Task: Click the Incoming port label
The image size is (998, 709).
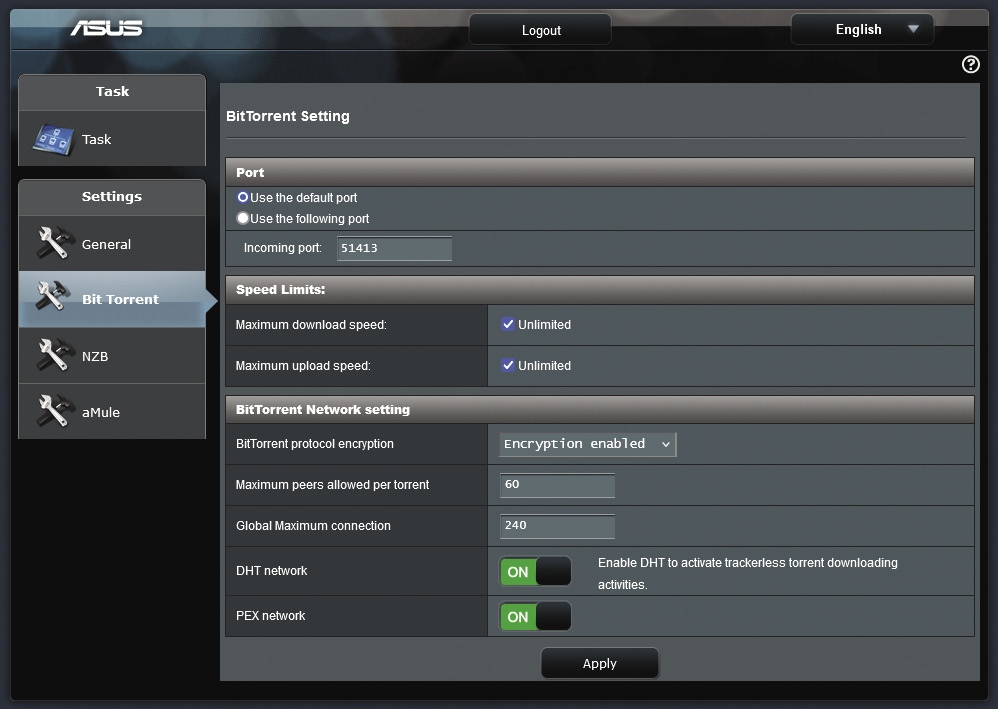Action: coord(283,248)
